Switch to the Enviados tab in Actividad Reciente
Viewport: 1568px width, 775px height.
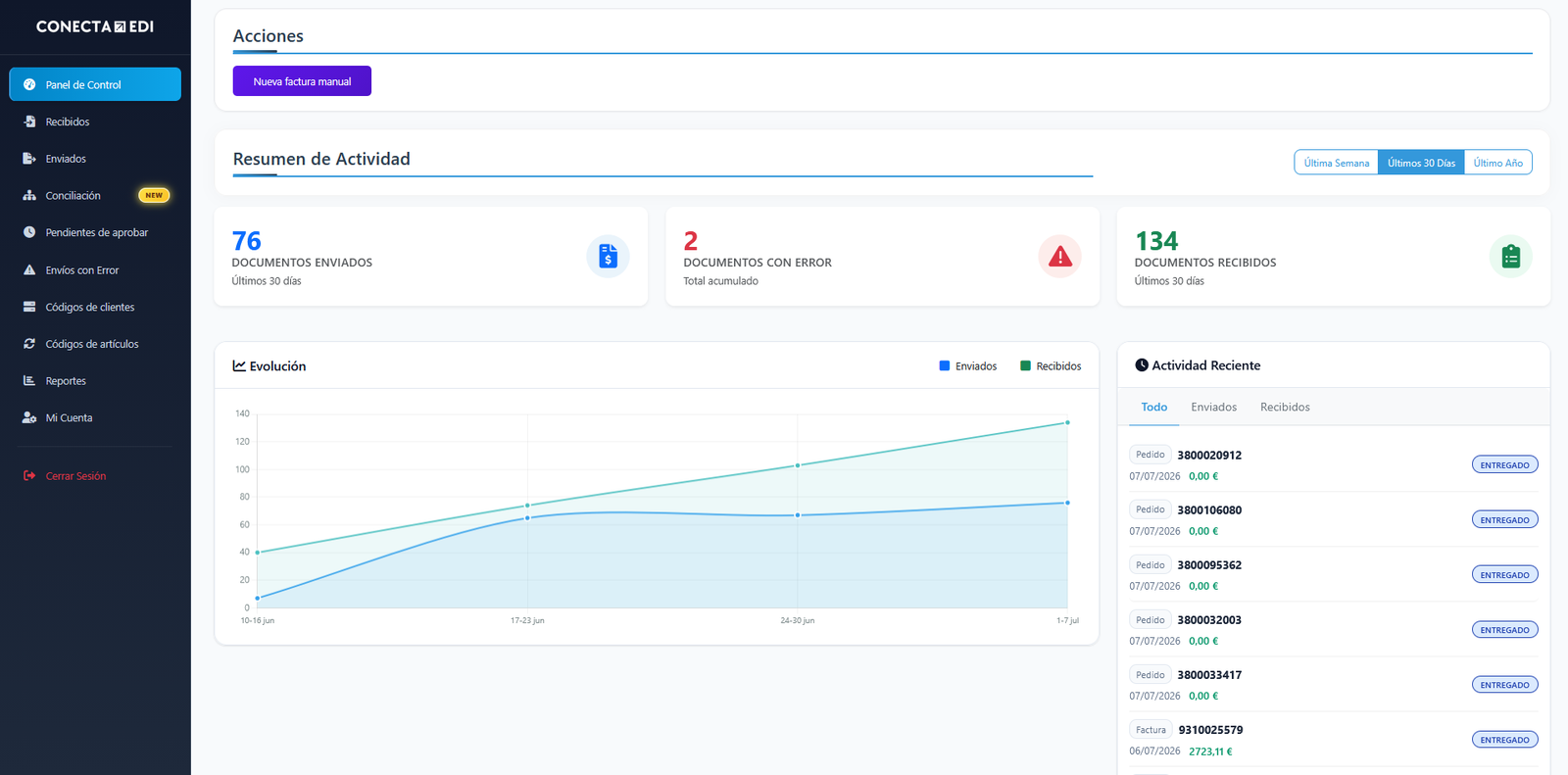point(1213,407)
